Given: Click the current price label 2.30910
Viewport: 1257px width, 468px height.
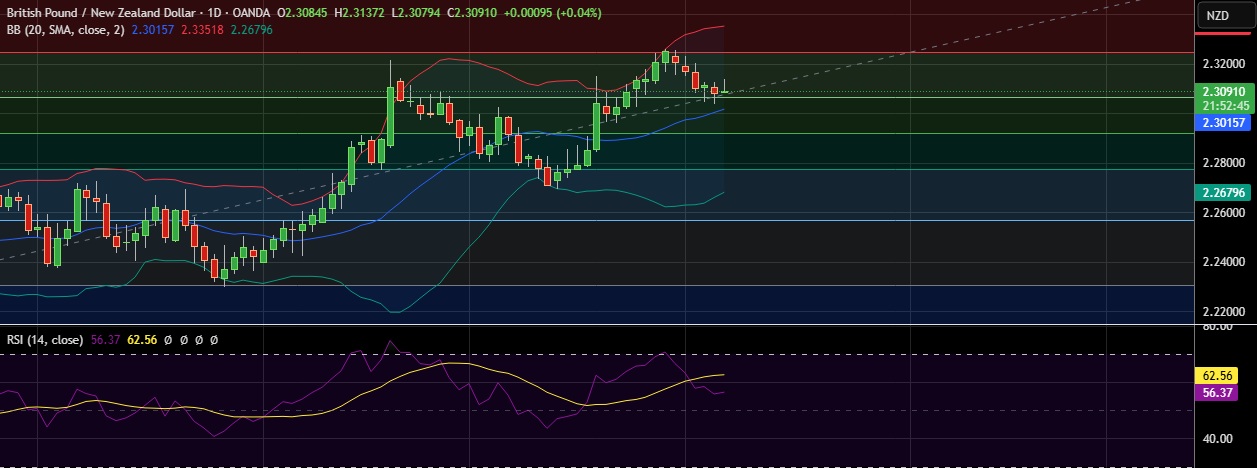Looking at the screenshot, I should click(1223, 91).
